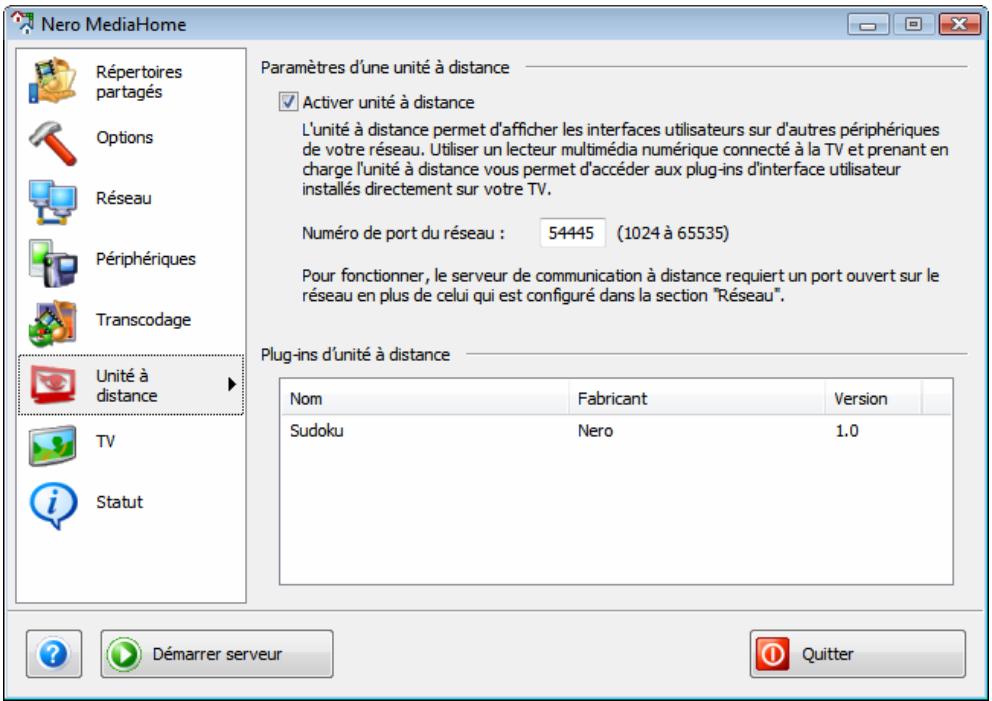Click the Version column header
The height and width of the screenshot is (701, 992).
click(873, 398)
